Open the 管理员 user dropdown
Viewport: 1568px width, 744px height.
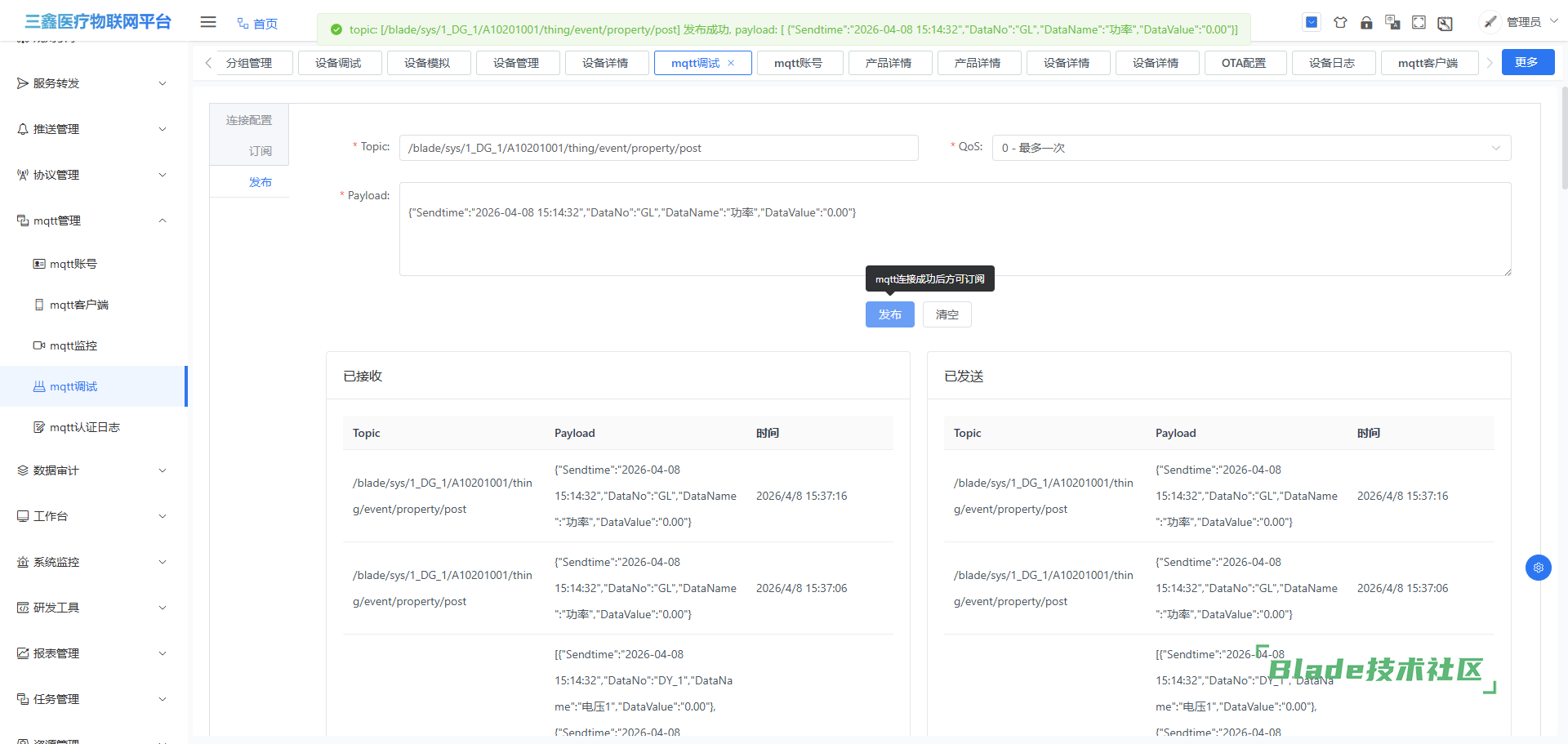tap(1522, 22)
